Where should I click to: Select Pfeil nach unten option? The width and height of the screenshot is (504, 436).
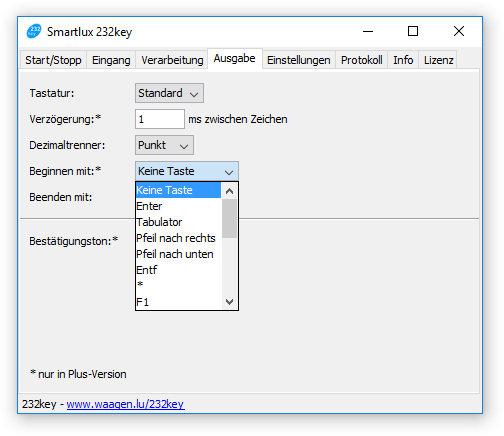pos(178,254)
